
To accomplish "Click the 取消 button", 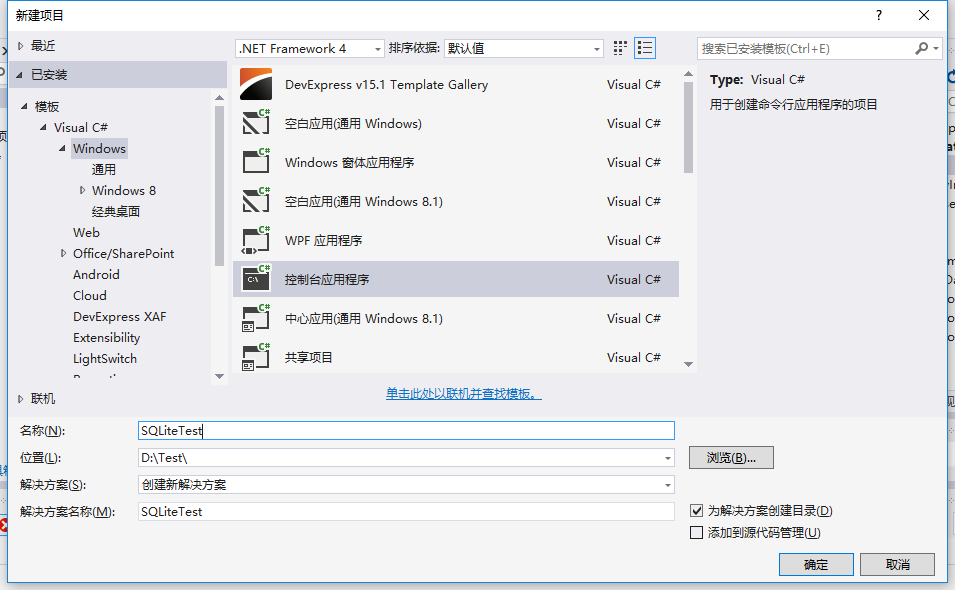I will pyautogui.click(x=897, y=564).
